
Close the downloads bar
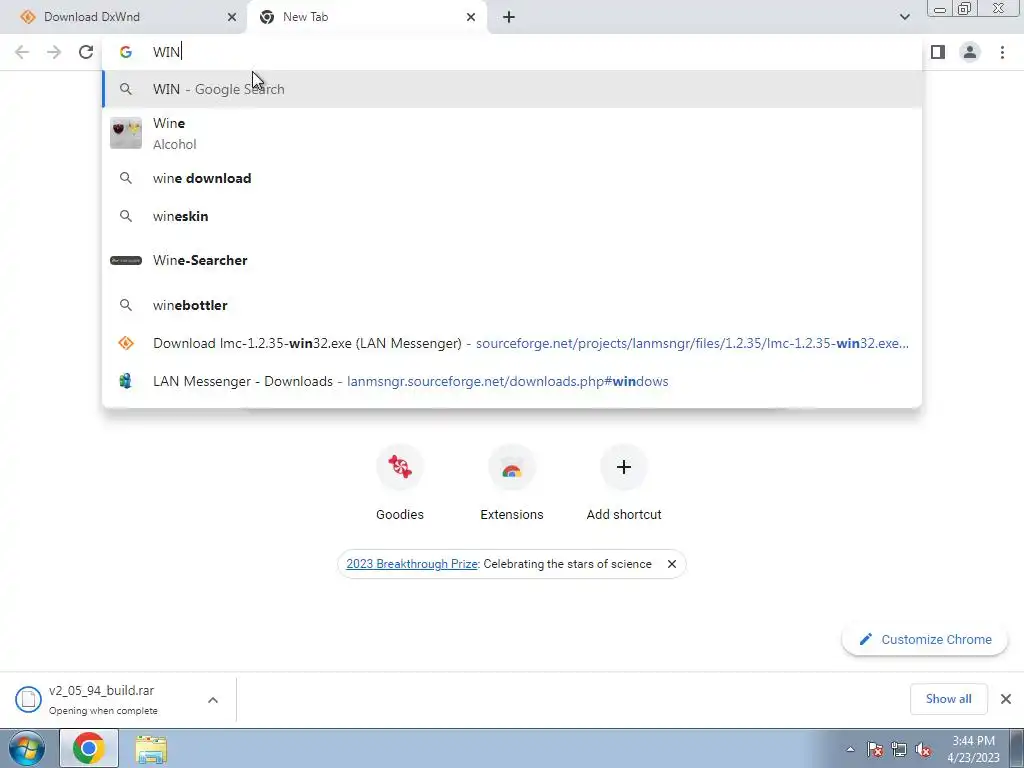click(1006, 699)
